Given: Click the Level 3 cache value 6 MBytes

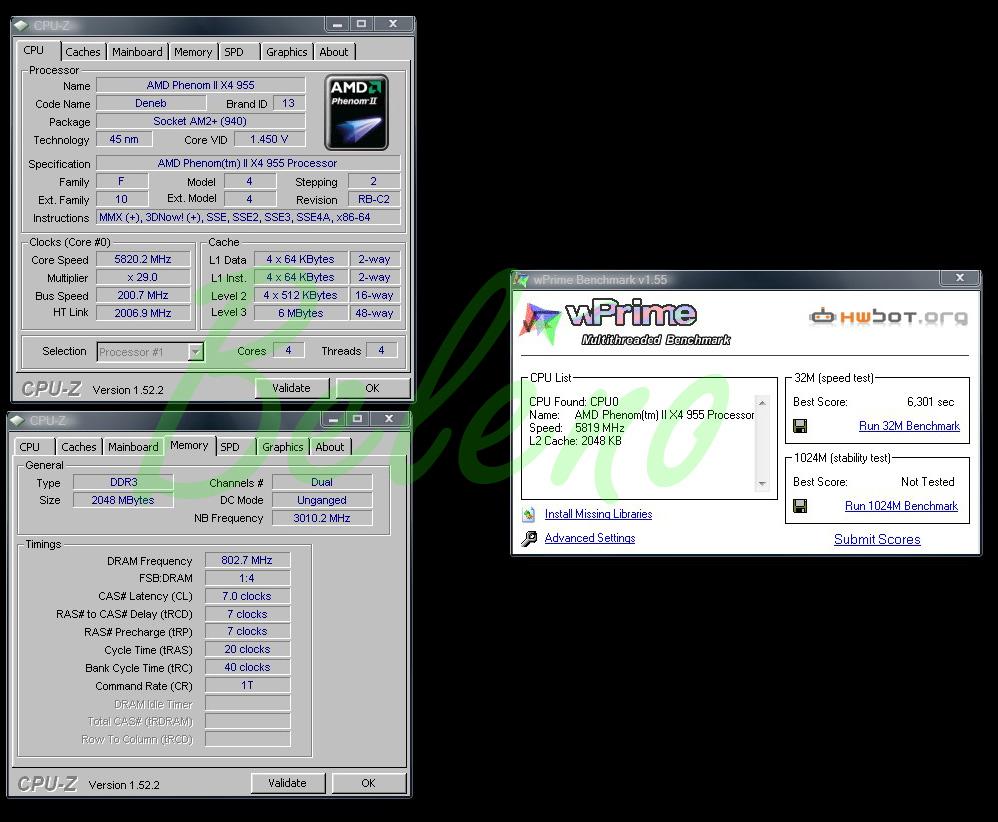Looking at the screenshot, I should [300, 313].
